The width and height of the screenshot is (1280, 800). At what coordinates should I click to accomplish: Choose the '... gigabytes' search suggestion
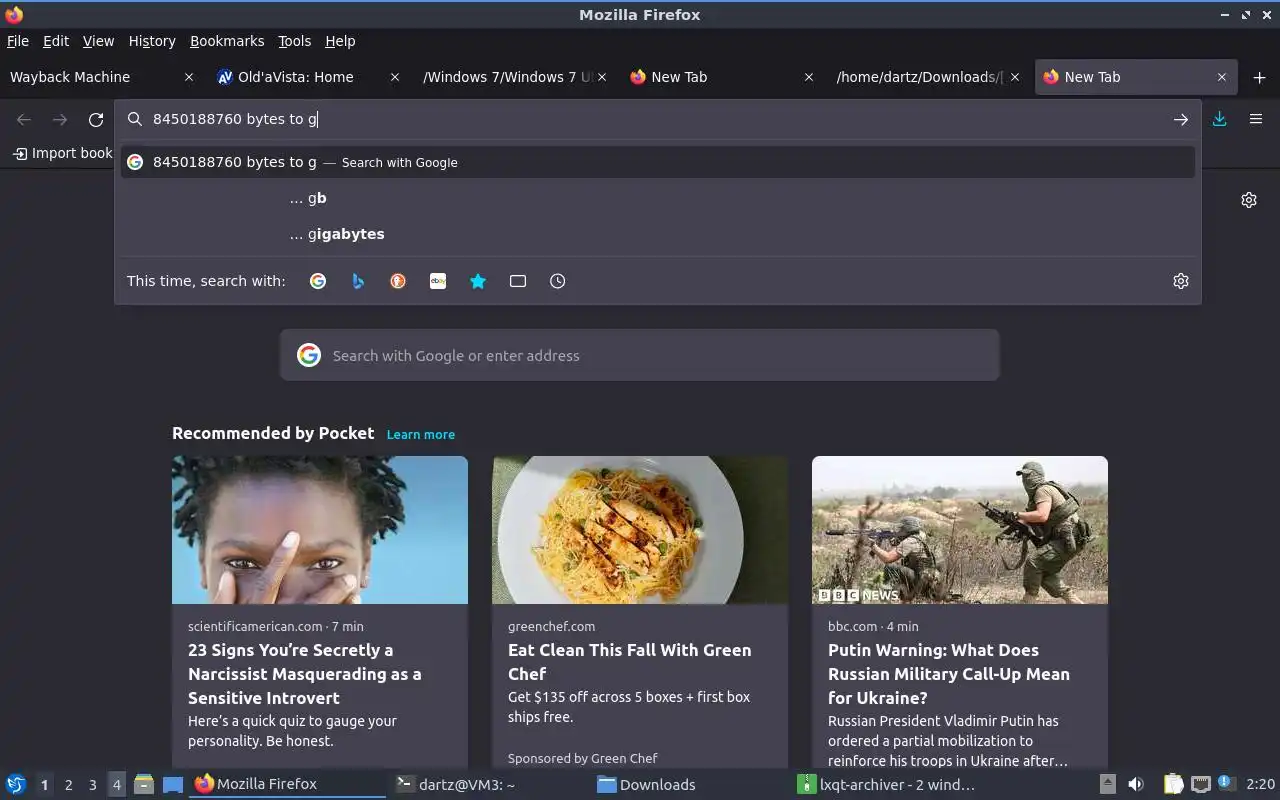click(658, 234)
